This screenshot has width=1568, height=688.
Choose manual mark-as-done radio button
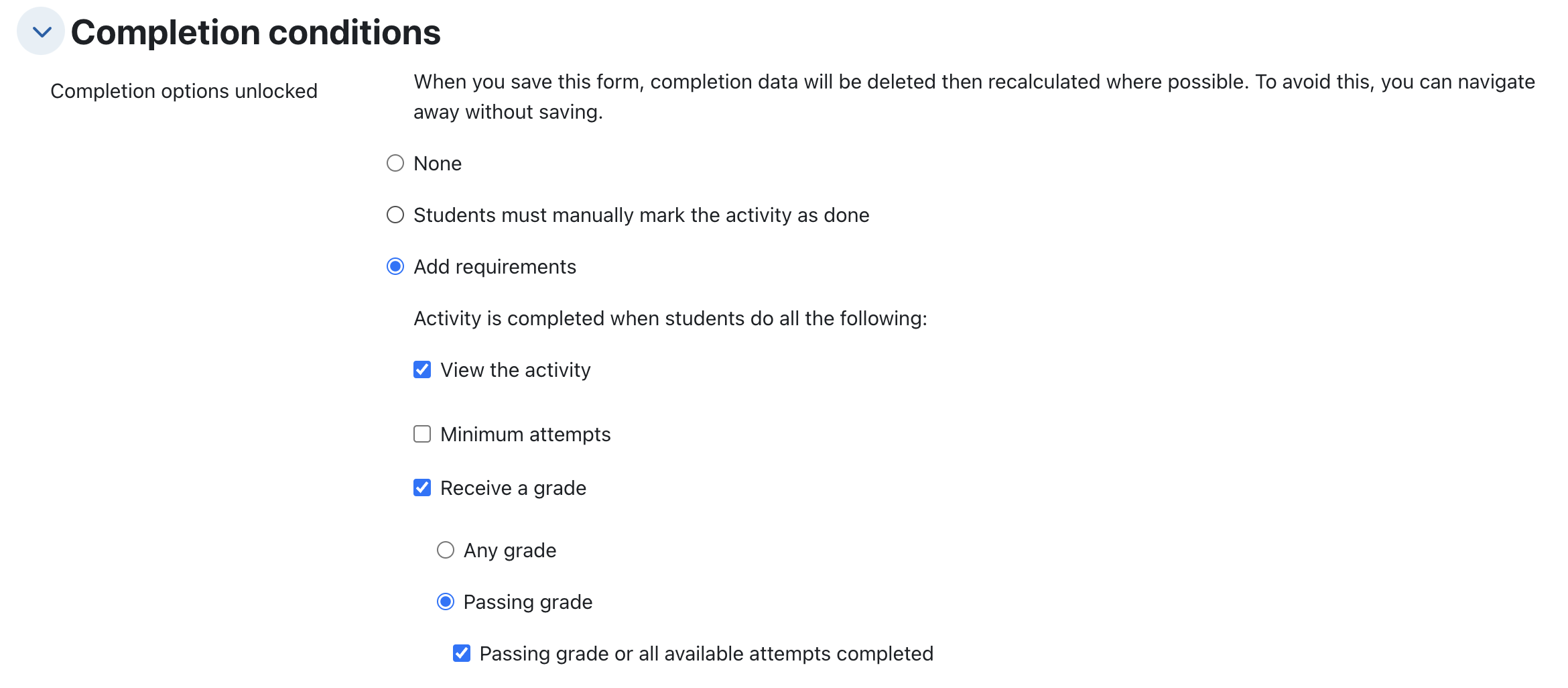pos(395,215)
